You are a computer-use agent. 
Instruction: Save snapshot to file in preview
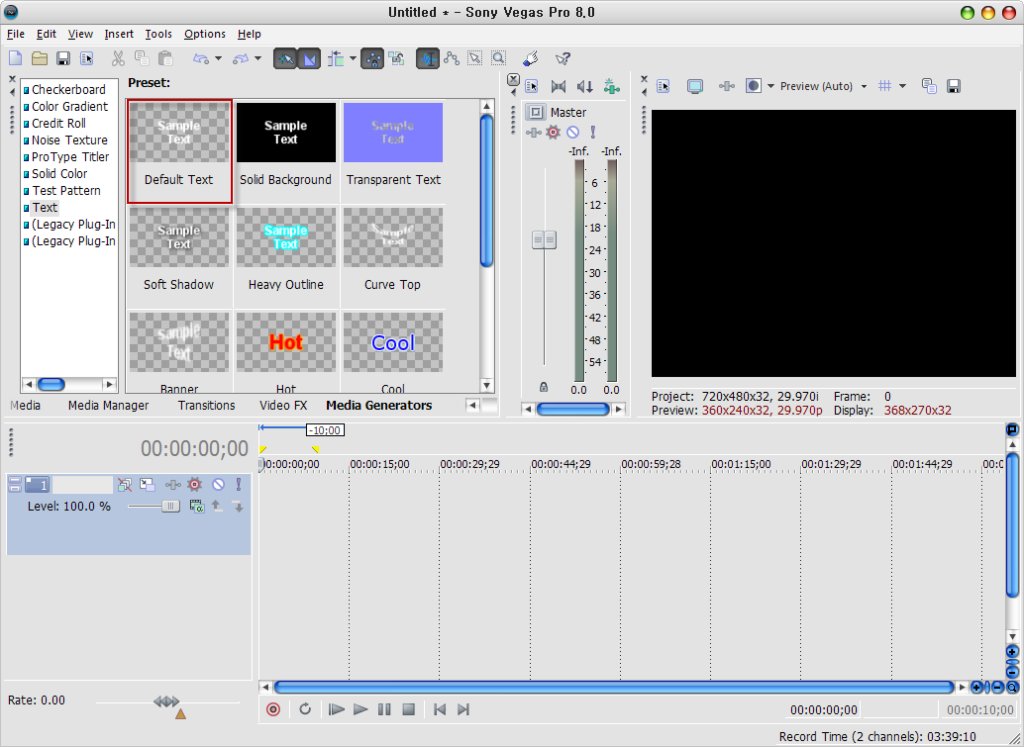953,86
